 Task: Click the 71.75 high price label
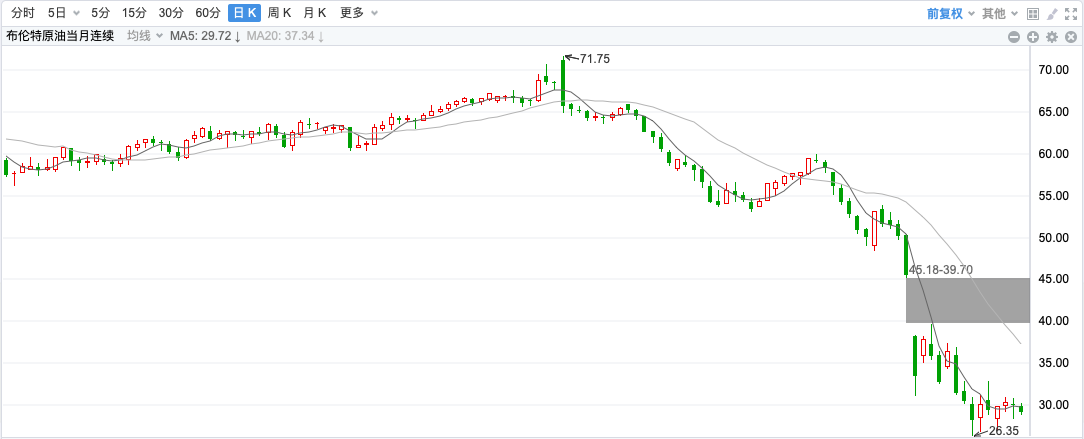595,59
